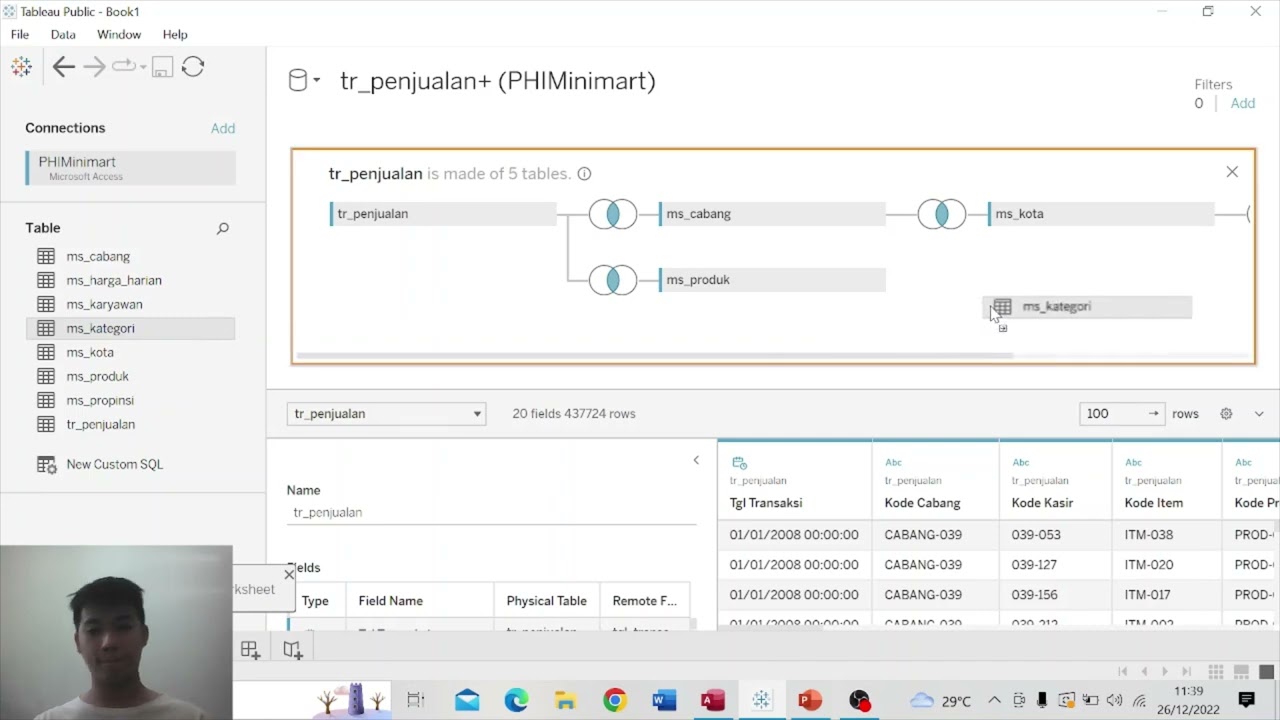Open PowerPoint from the taskbar
This screenshot has height=720, width=1280.
point(810,701)
